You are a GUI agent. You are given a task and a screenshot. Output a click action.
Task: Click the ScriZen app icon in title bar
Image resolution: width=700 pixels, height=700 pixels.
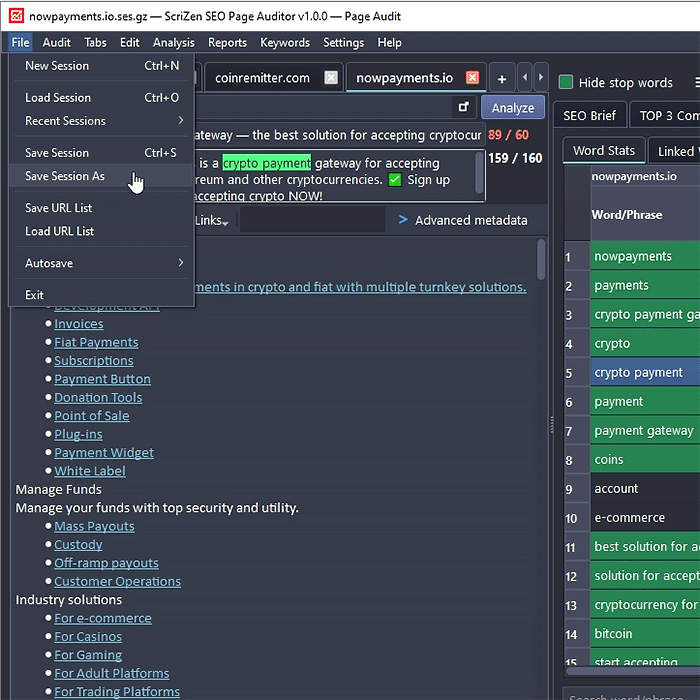[x=15, y=16]
